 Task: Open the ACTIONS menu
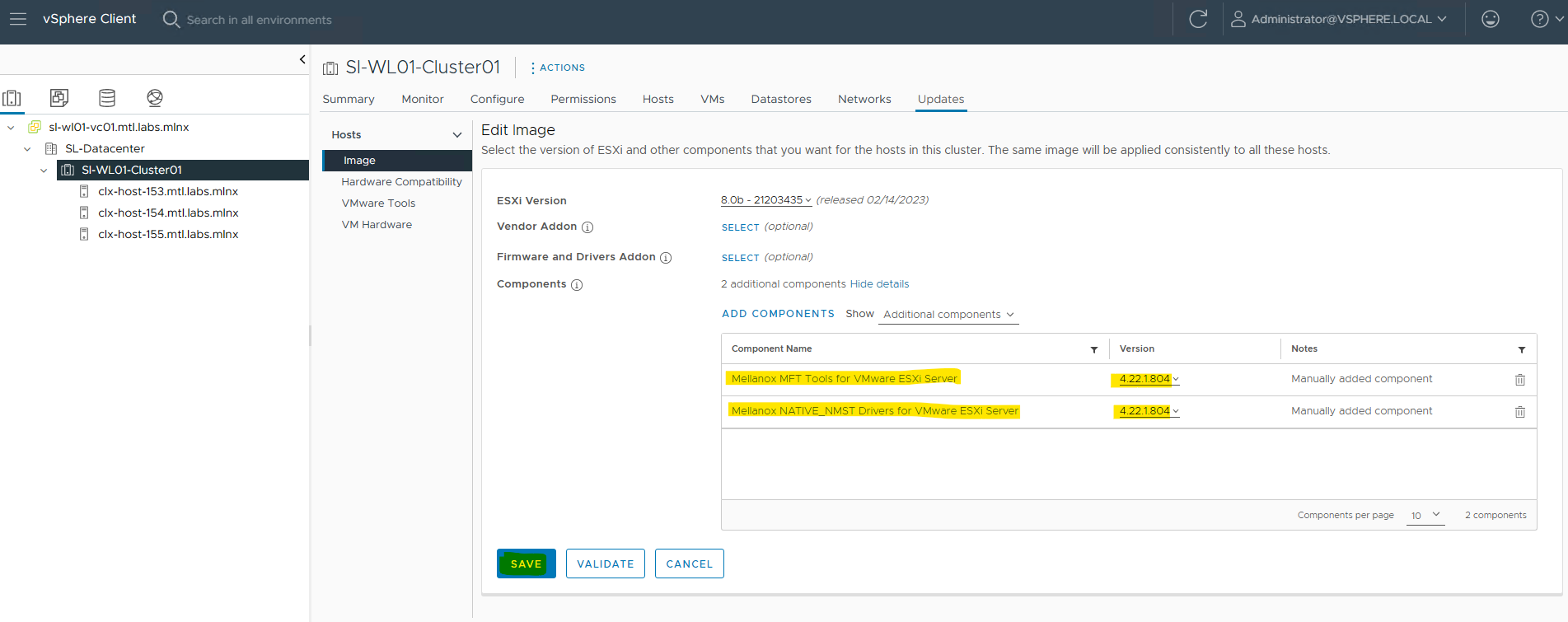[x=558, y=68]
